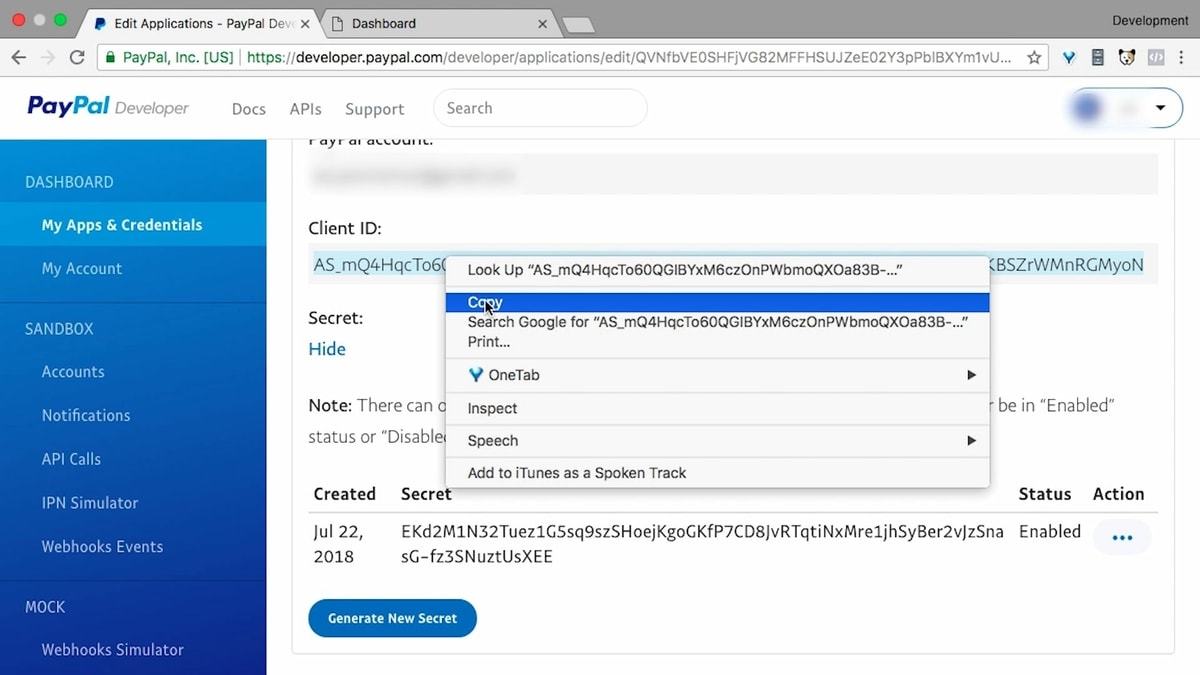Reload the page with the refresh icon
Screen dimensions: 1200x675
point(77,58)
